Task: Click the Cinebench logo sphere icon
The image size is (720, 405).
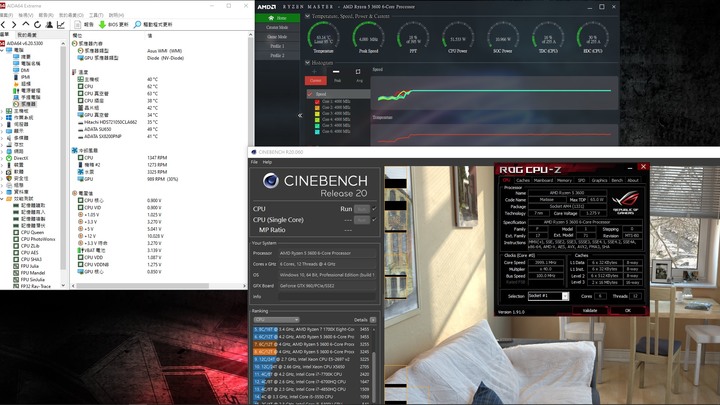Action: coord(271,180)
